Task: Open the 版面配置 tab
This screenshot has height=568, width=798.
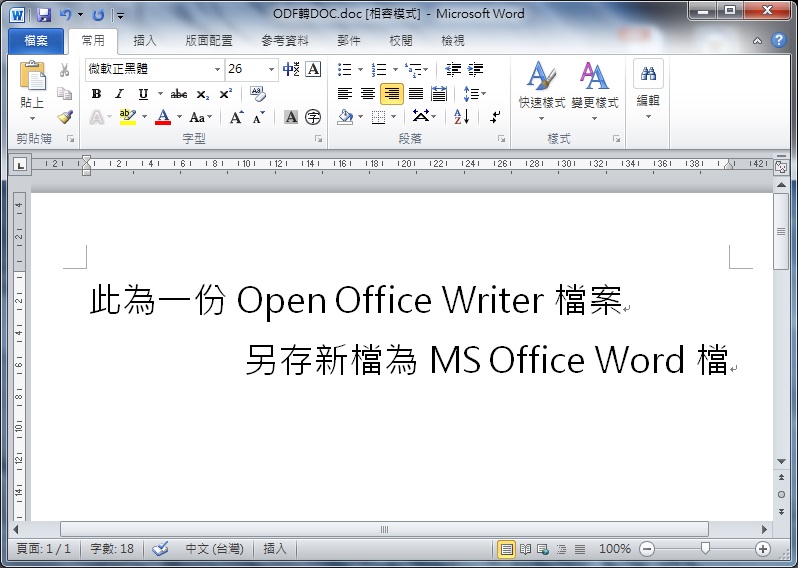Action: click(x=209, y=41)
